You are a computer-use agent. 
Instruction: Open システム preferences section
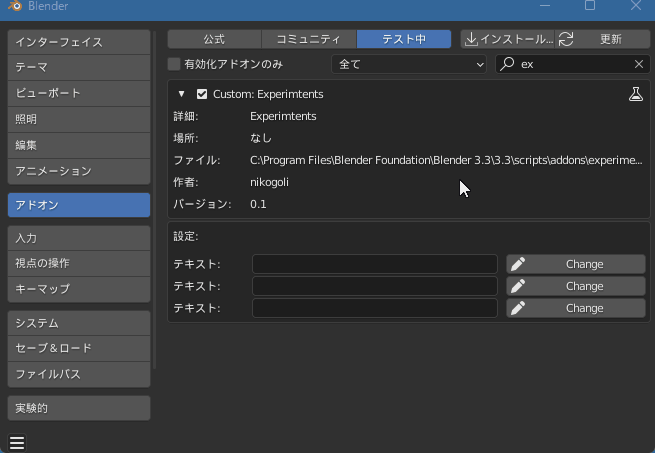pyautogui.click(x=79, y=323)
